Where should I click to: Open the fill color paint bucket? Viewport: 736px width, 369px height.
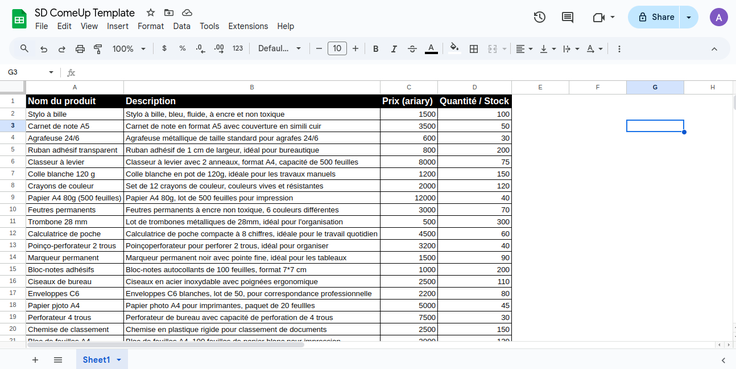click(454, 48)
